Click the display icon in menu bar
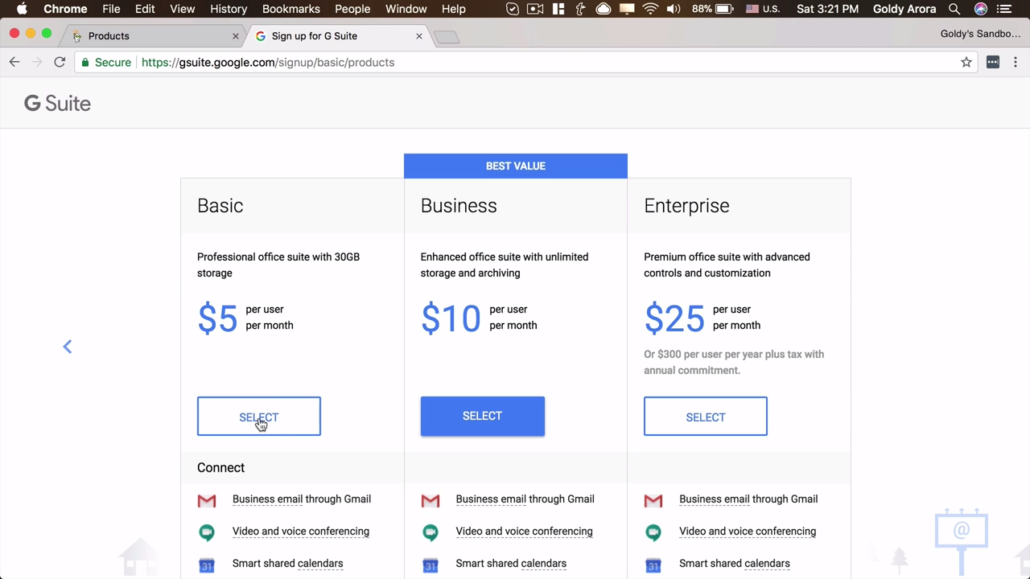Image resolution: width=1030 pixels, height=579 pixels. click(627, 9)
